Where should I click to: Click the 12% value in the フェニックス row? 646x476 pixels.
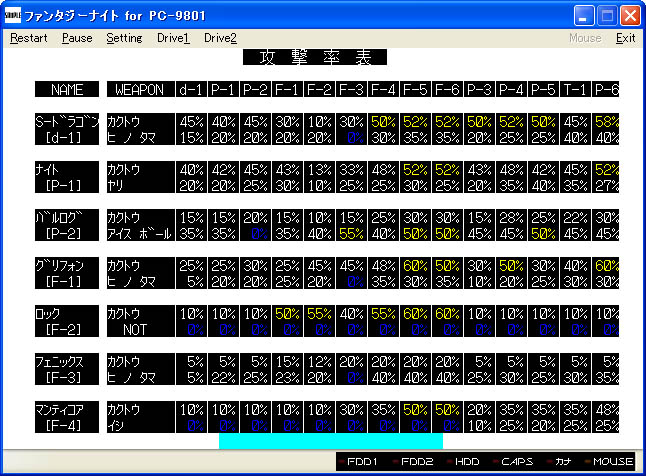click(x=320, y=362)
